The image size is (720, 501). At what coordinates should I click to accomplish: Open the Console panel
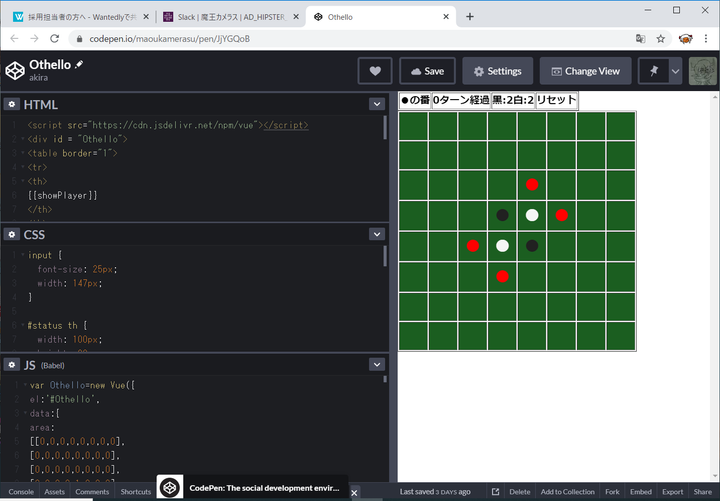21,491
